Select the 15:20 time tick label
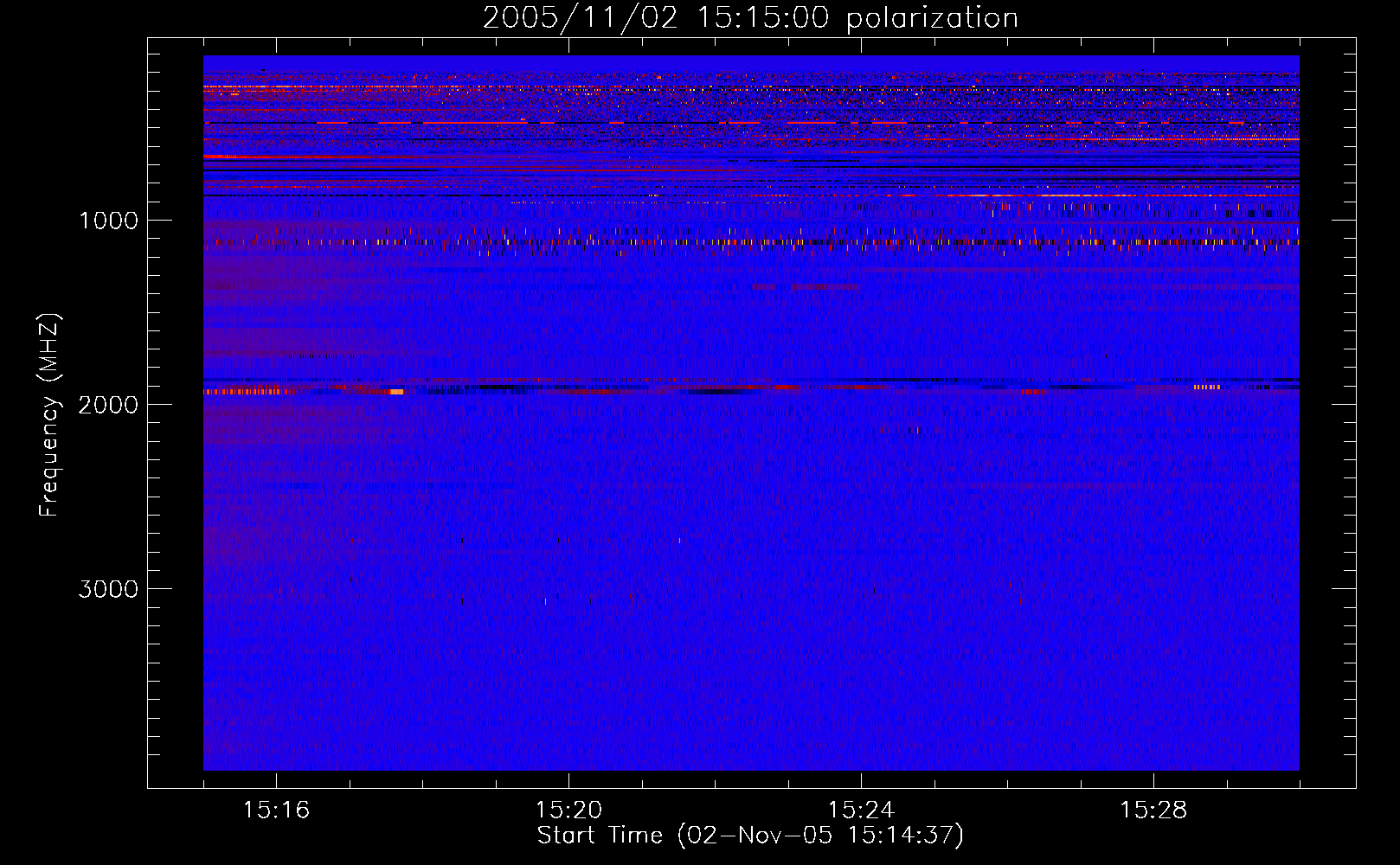1400x865 pixels. coord(568,811)
